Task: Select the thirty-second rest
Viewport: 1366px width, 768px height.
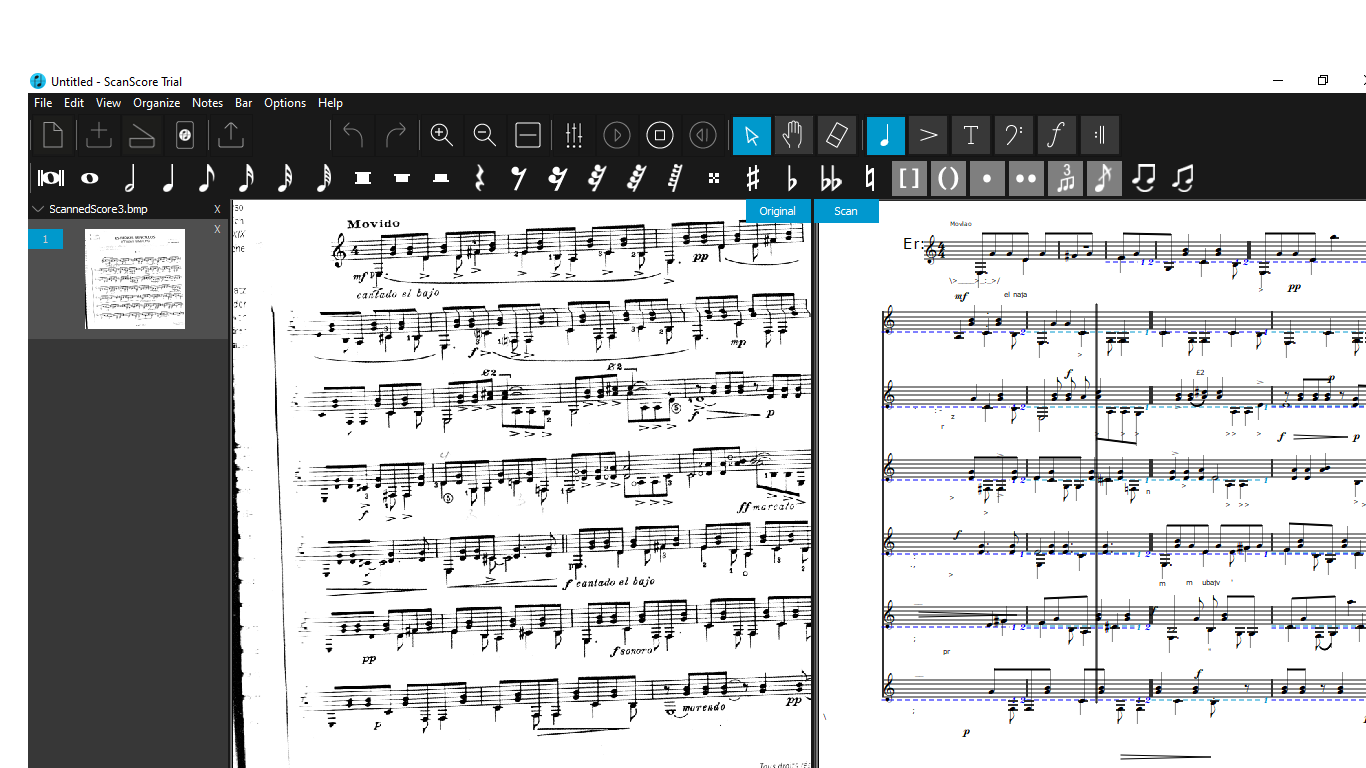Action: (x=597, y=178)
